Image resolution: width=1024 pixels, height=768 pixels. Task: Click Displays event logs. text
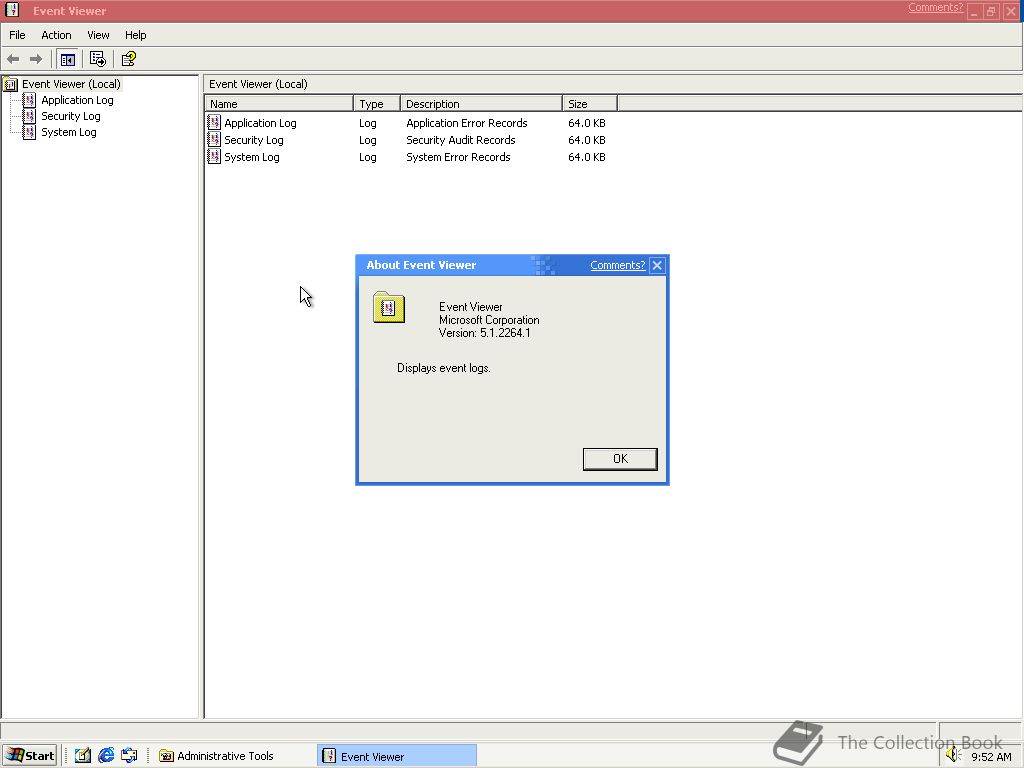[x=443, y=368]
